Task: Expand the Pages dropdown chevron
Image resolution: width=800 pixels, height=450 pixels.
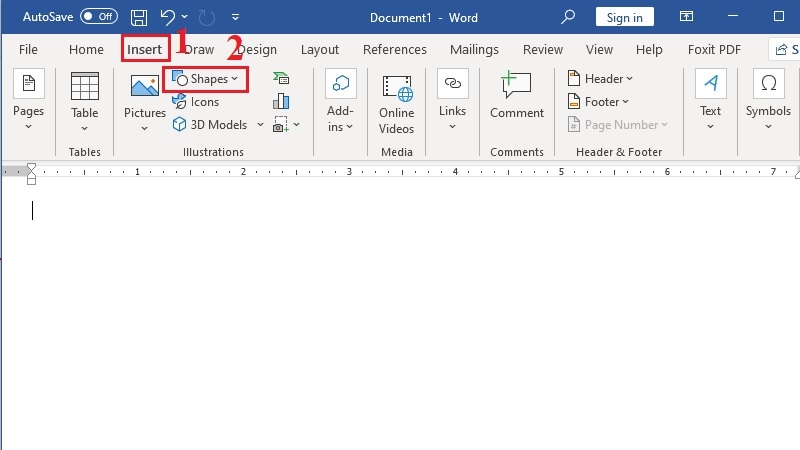Action: [29, 127]
